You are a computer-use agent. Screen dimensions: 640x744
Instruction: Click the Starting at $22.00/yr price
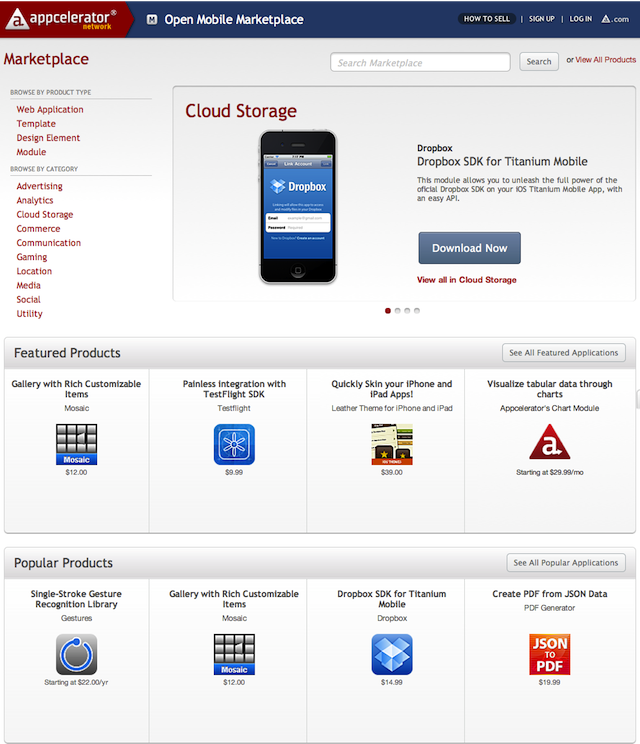click(x=76, y=682)
